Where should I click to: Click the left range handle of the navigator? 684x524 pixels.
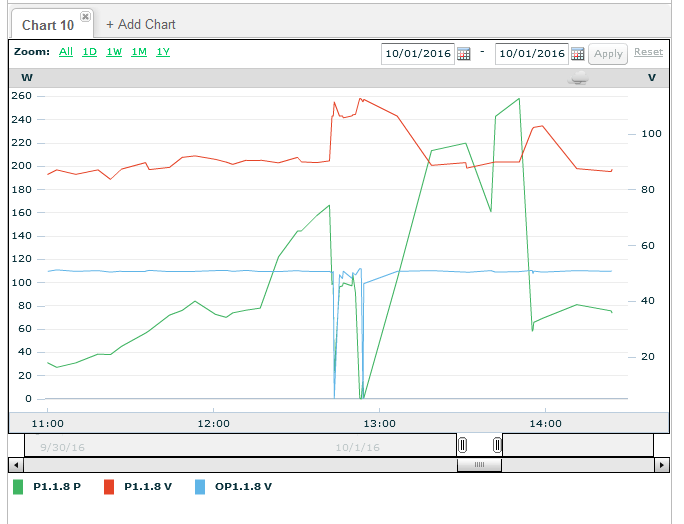click(x=462, y=445)
